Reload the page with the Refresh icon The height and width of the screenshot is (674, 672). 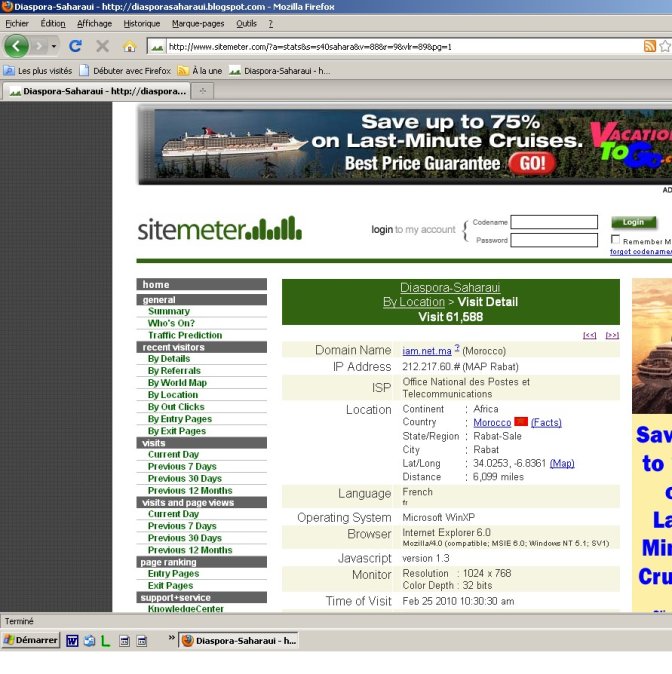click(x=76, y=46)
